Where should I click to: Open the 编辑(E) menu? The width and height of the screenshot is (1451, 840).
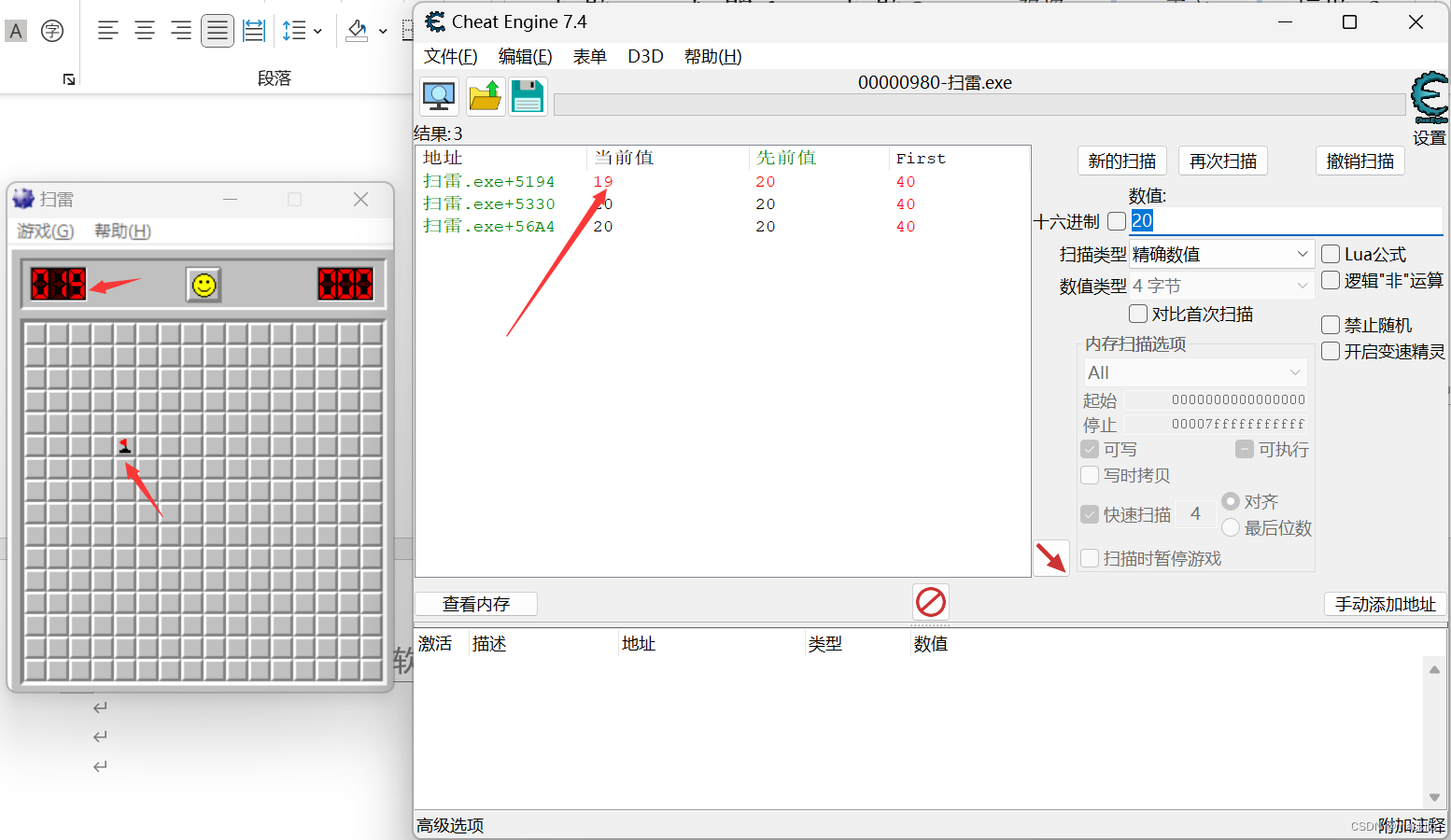526,56
